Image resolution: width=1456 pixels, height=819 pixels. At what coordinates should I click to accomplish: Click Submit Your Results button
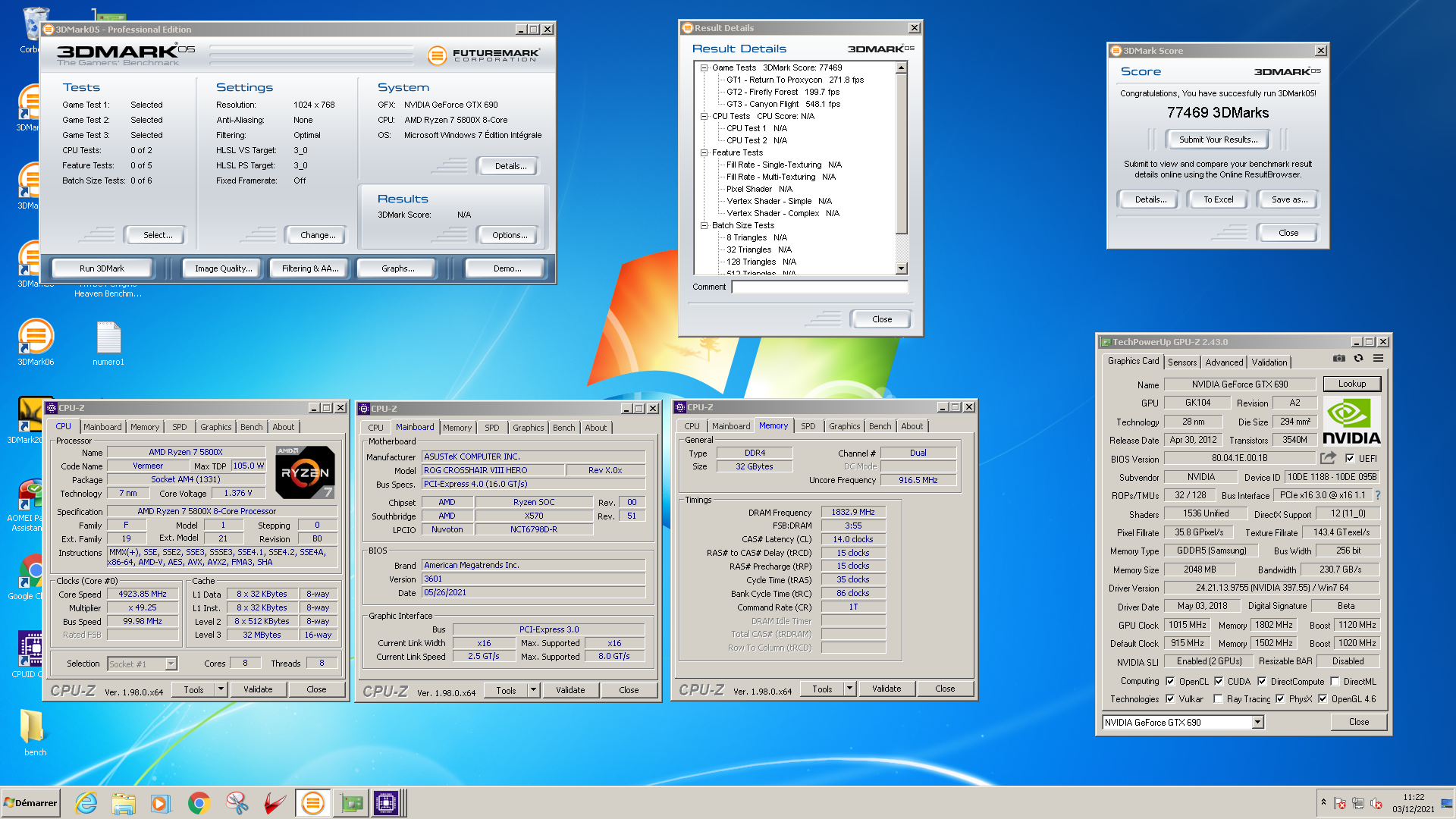[x=1218, y=140]
